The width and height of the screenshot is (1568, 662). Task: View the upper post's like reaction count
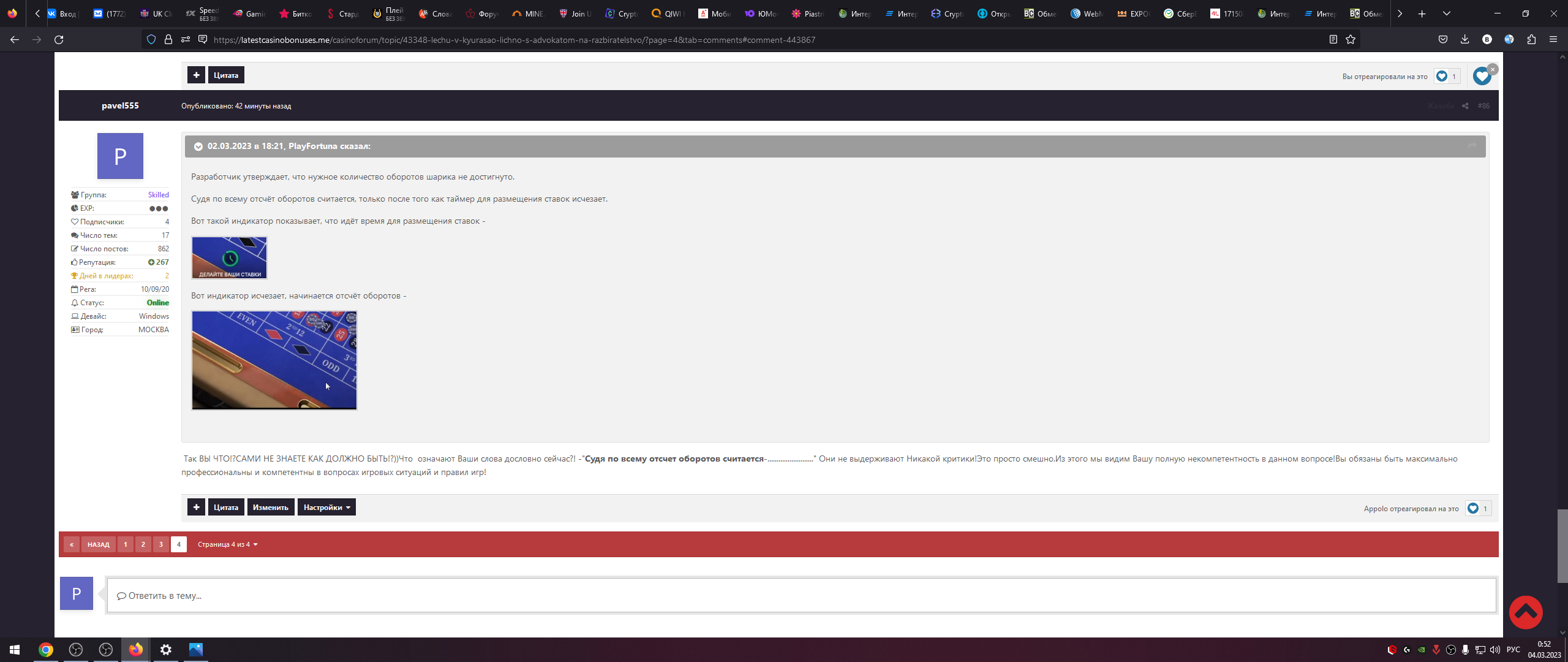(x=1447, y=76)
